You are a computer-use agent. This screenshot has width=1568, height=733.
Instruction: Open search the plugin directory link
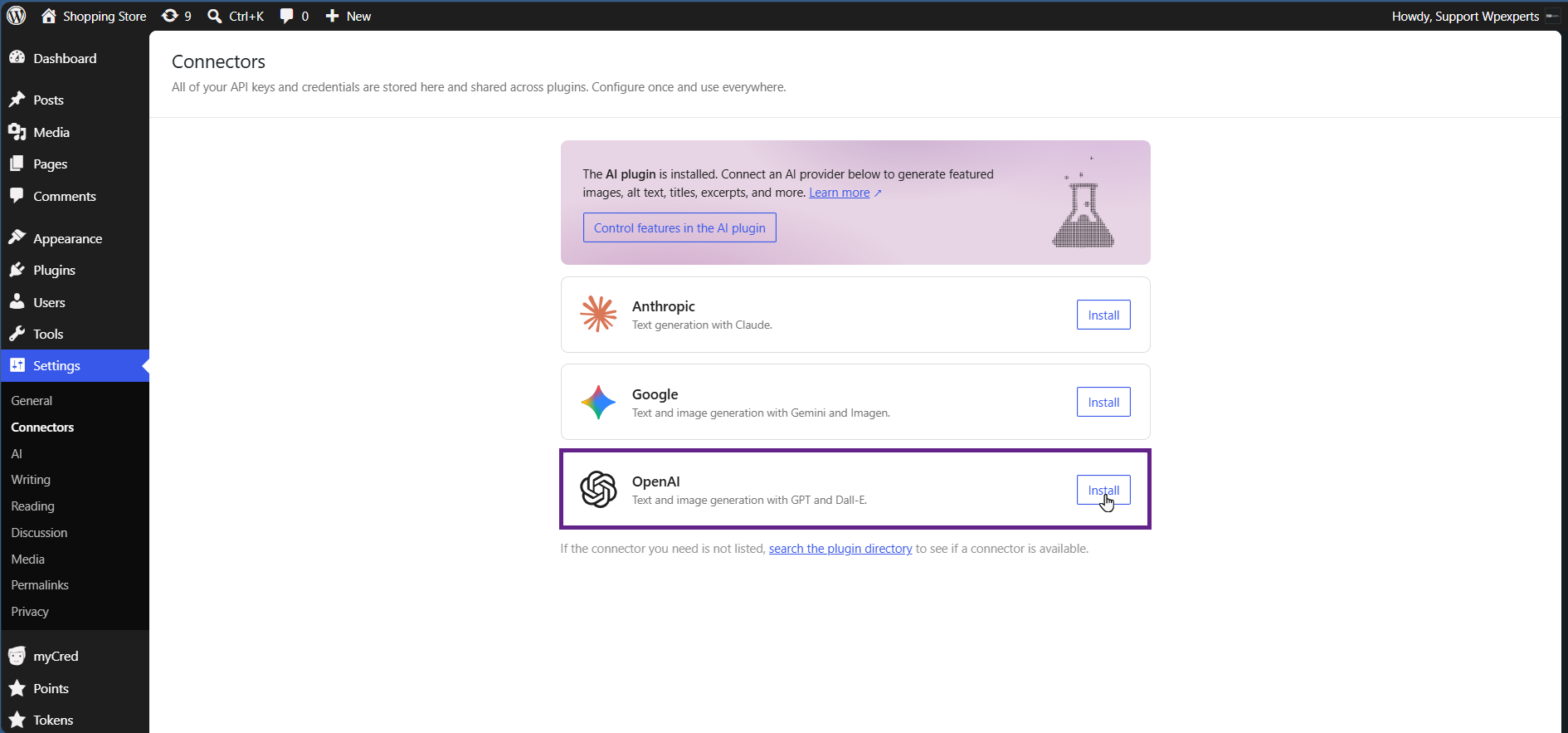840,549
